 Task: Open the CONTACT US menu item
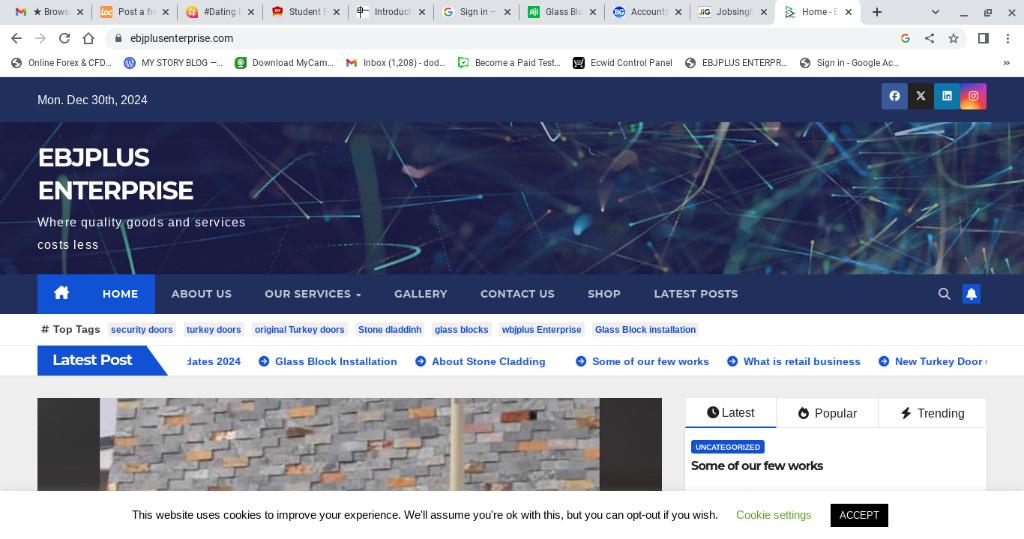(x=517, y=294)
